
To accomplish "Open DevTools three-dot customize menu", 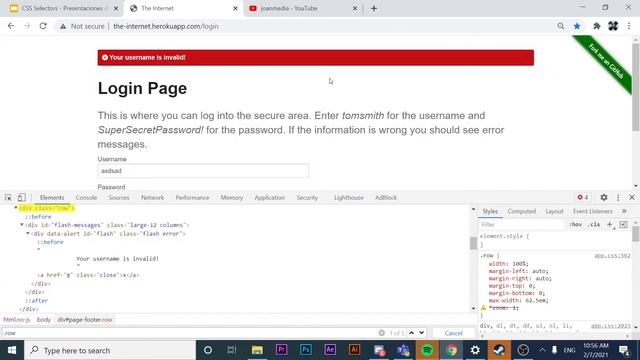I will 618,198.
